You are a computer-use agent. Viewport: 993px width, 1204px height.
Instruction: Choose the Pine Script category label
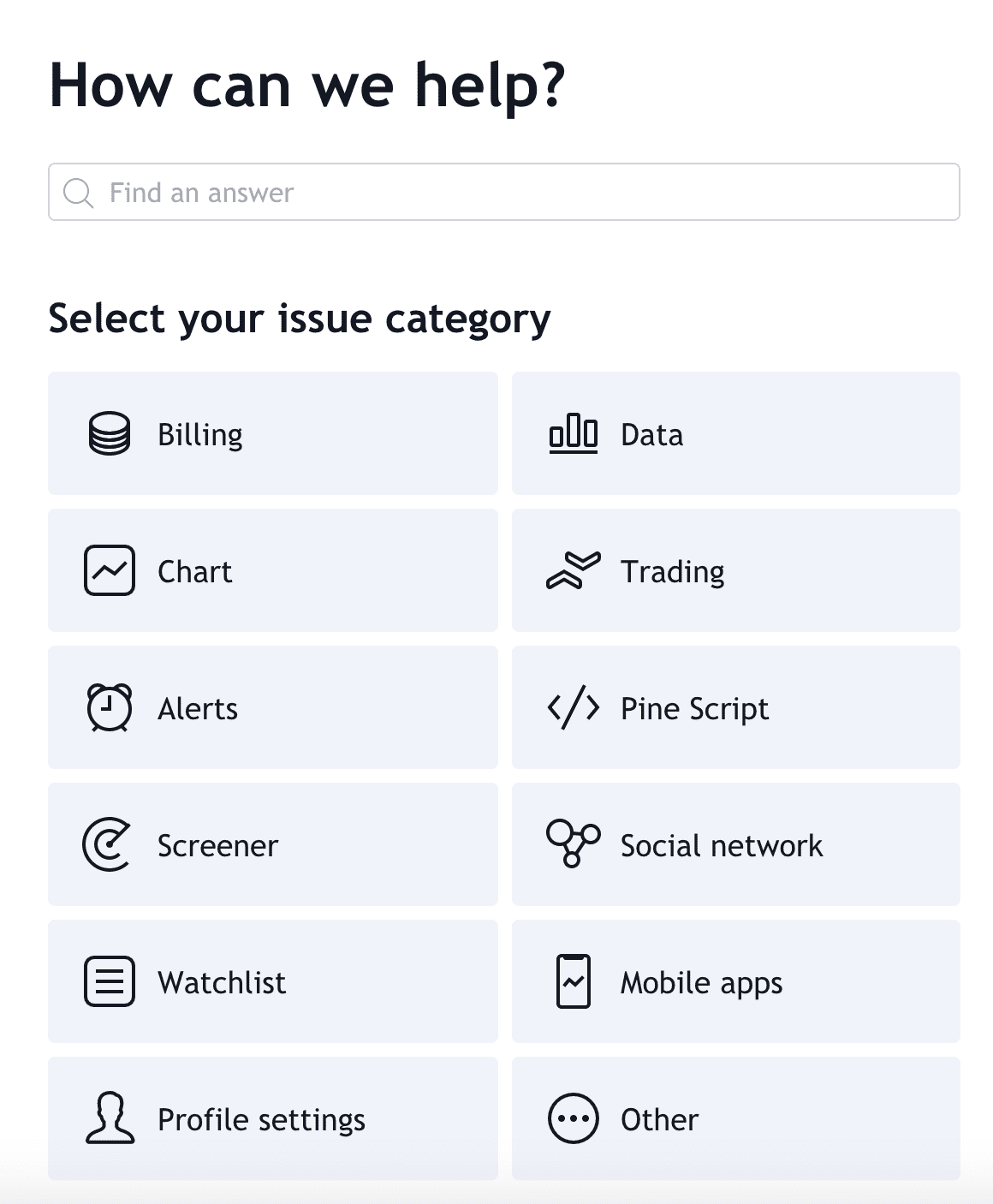[x=694, y=709]
